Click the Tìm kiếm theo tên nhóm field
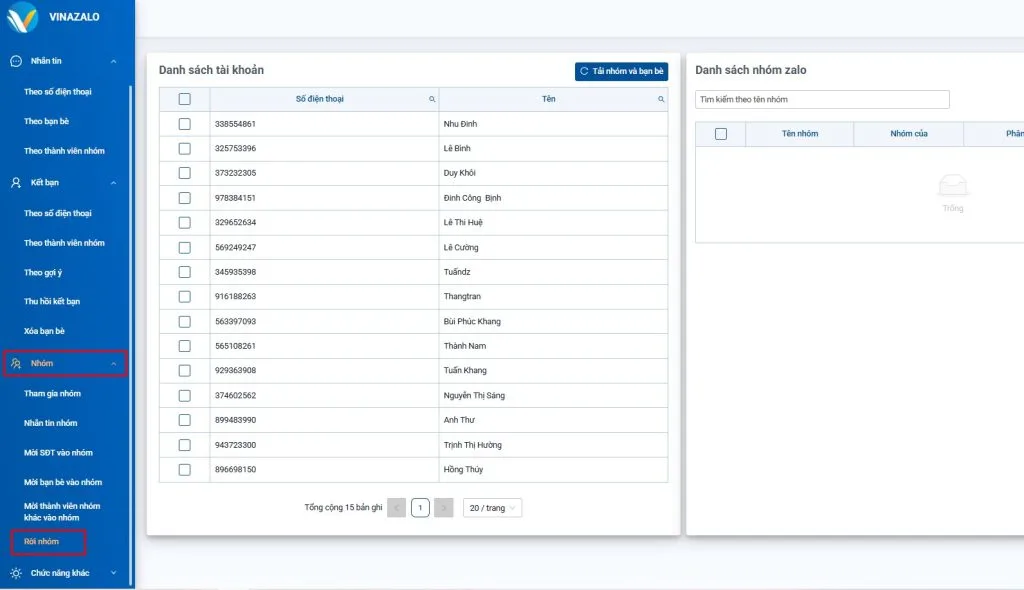This screenshot has height=590, width=1024. pyautogui.click(x=822, y=100)
